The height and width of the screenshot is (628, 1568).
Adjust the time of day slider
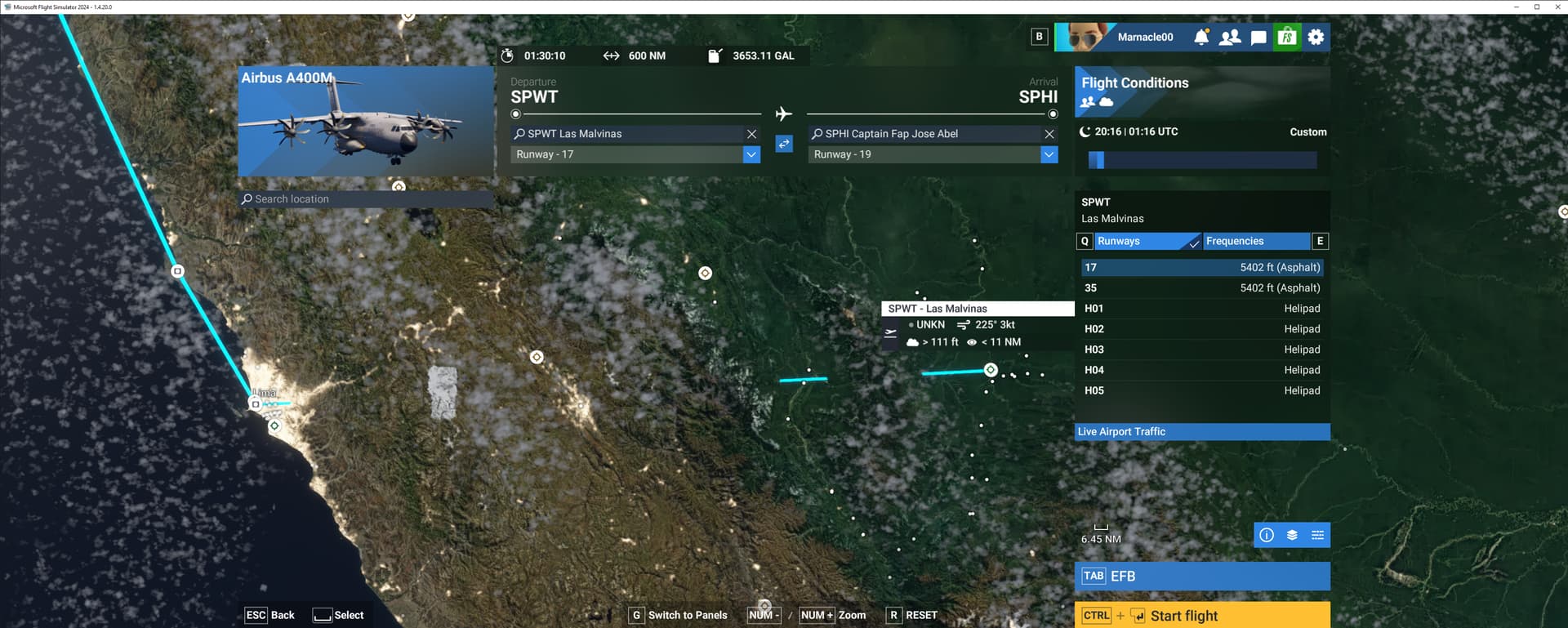tap(1202, 160)
